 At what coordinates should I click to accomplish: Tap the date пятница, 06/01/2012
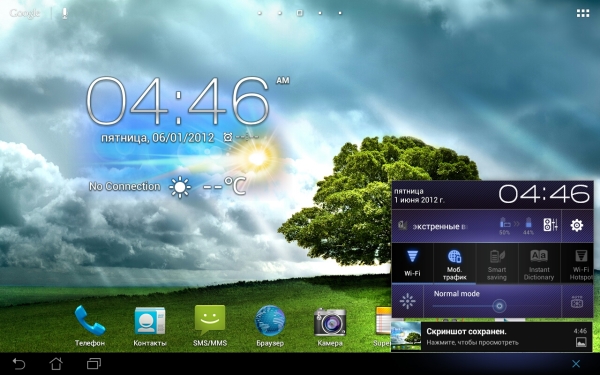pyautogui.click(x=157, y=137)
